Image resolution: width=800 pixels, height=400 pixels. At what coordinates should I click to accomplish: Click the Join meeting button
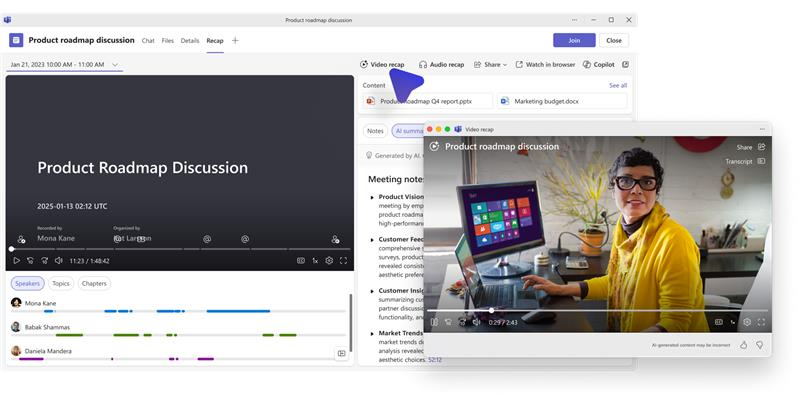tap(573, 41)
